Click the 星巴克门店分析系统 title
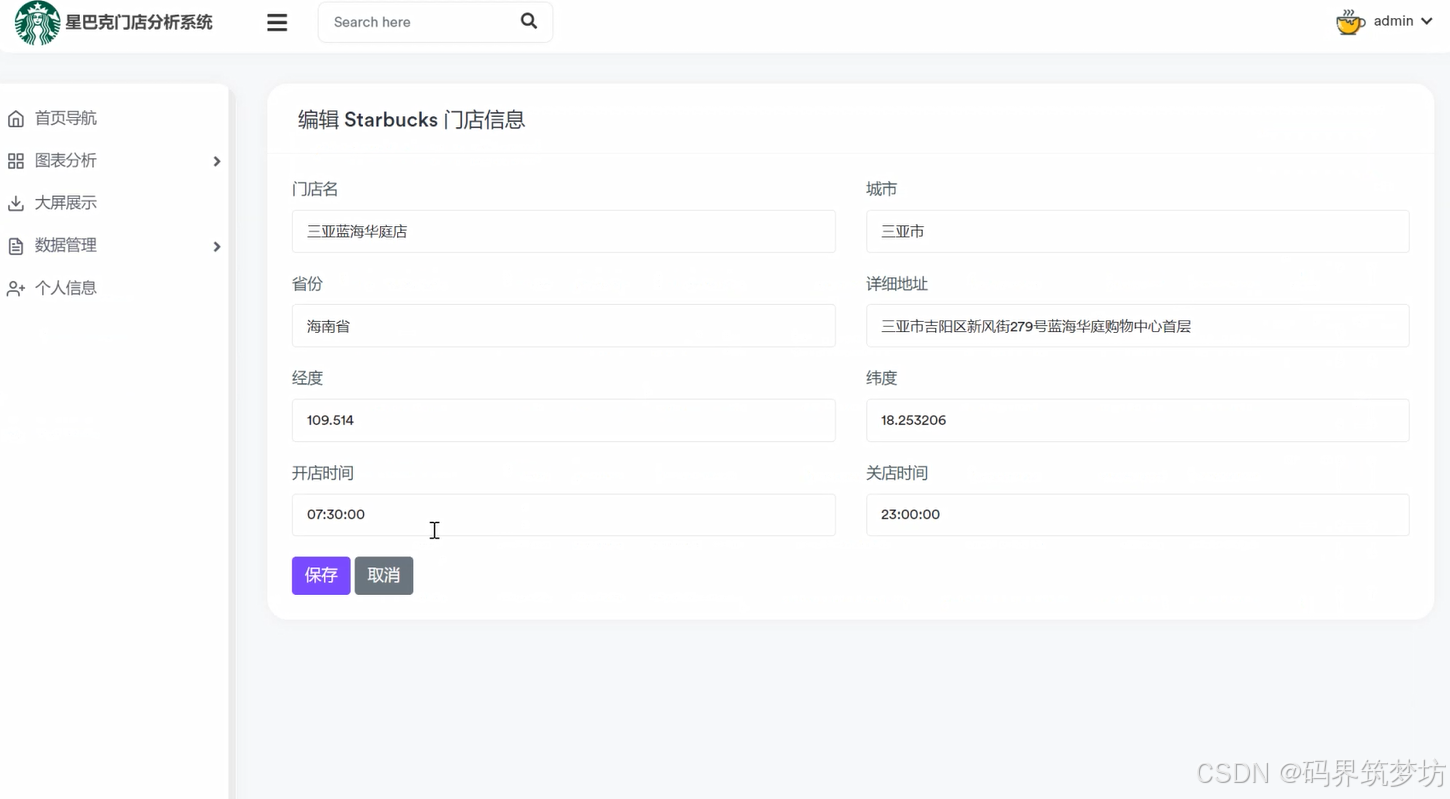The image size is (1450, 799). tap(139, 22)
